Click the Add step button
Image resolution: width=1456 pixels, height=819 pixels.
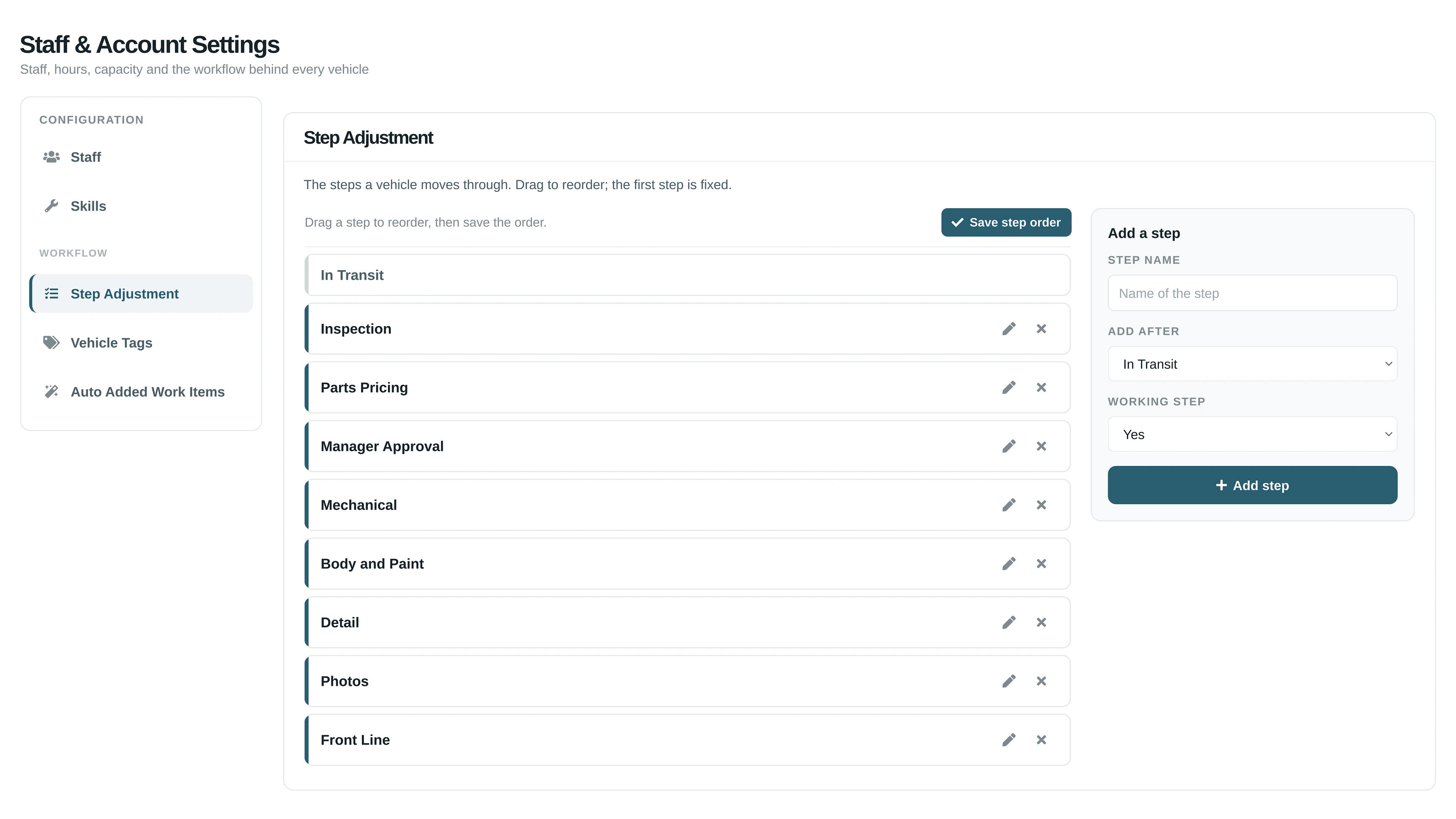[1253, 485]
